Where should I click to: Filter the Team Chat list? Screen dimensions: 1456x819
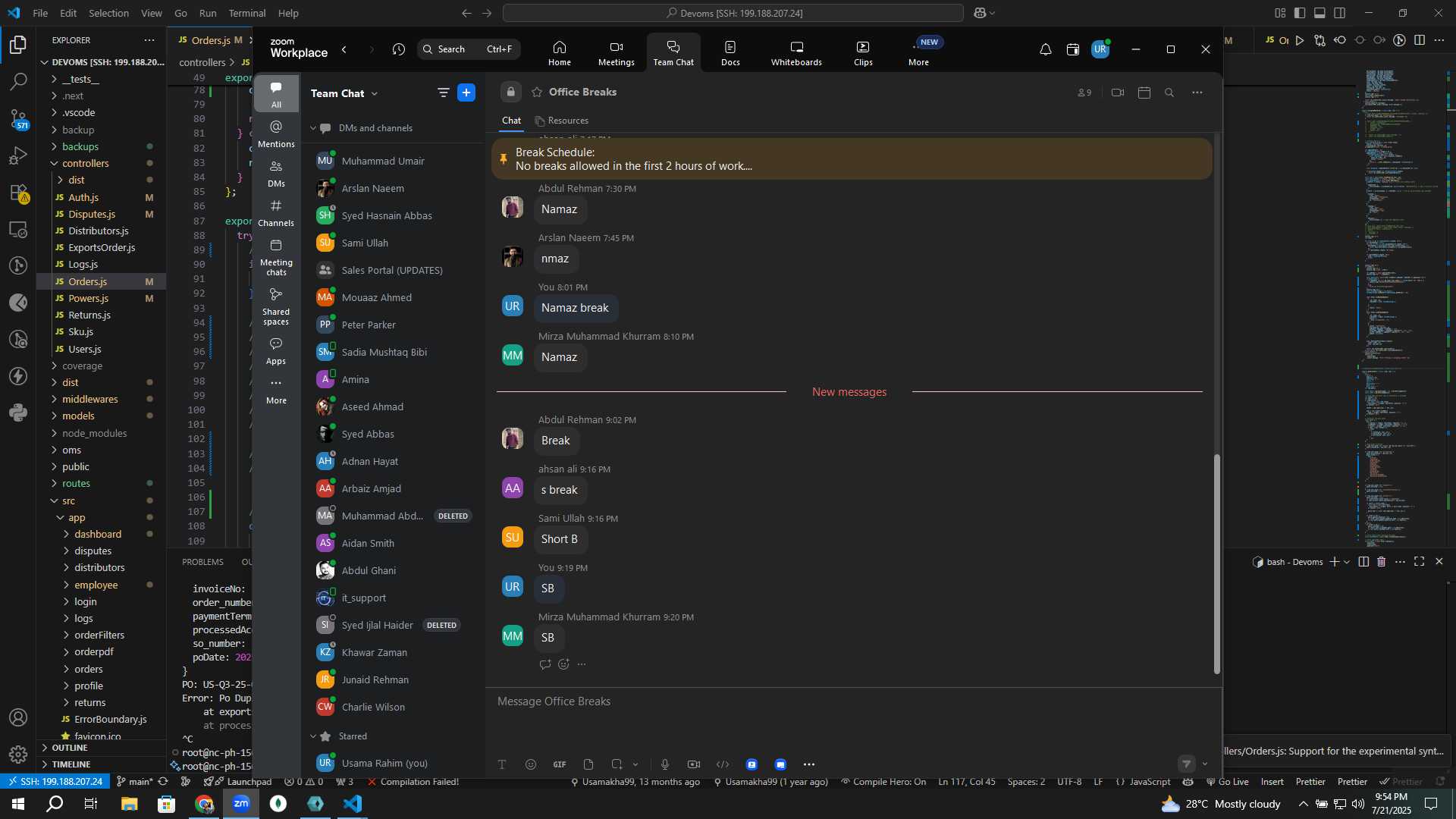(443, 93)
